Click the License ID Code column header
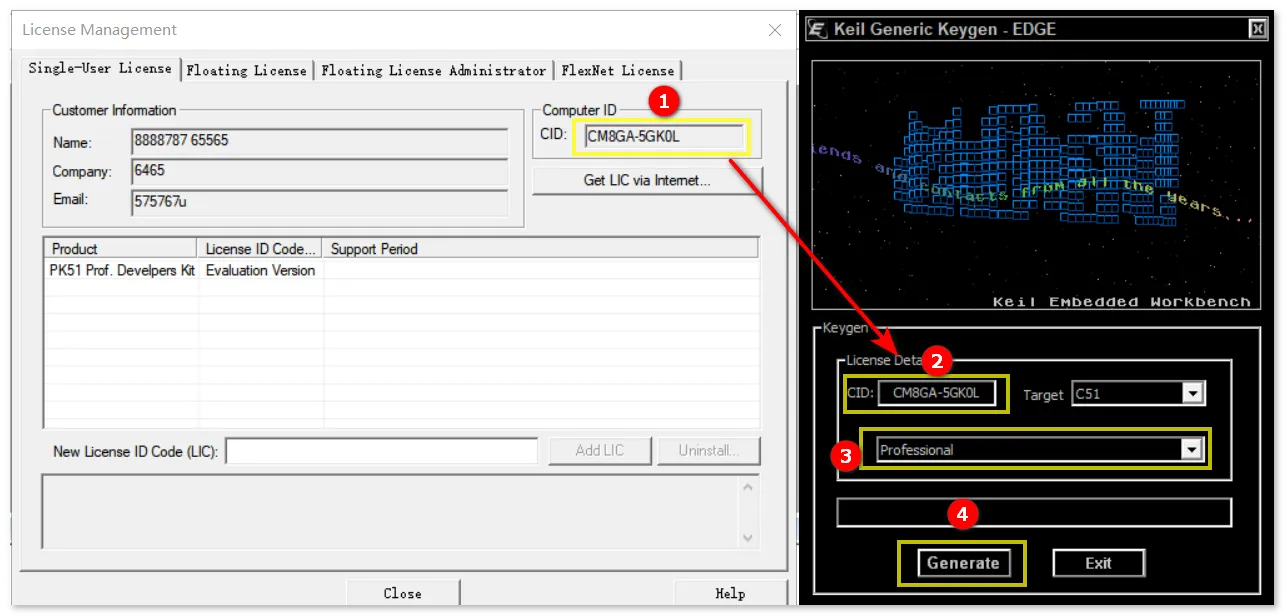Screen dimensions: 1285x616 (x=261, y=248)
